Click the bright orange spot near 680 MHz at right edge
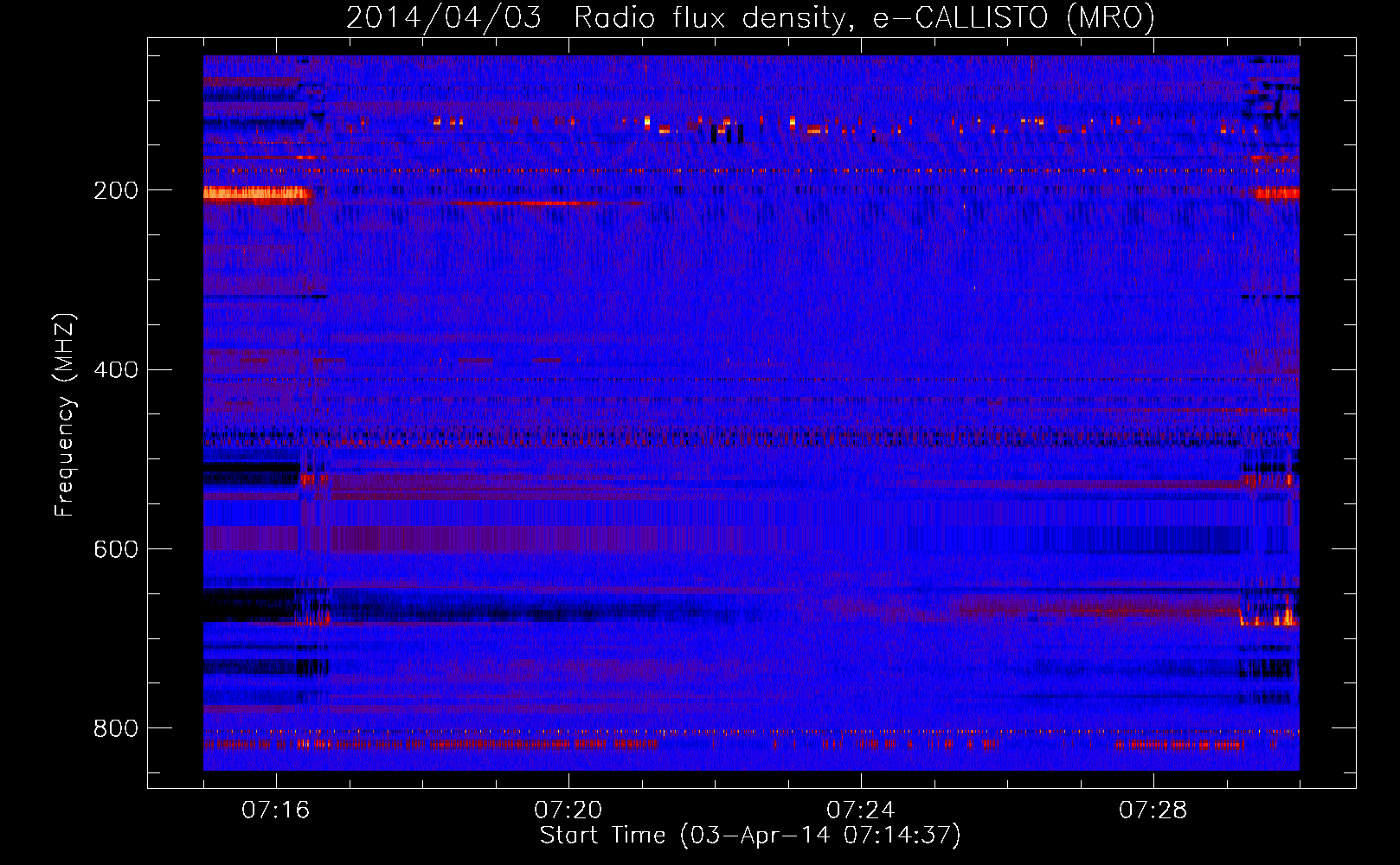Image resolution: width=1400 pixels, height=865 pixels. pos(1287,617)
